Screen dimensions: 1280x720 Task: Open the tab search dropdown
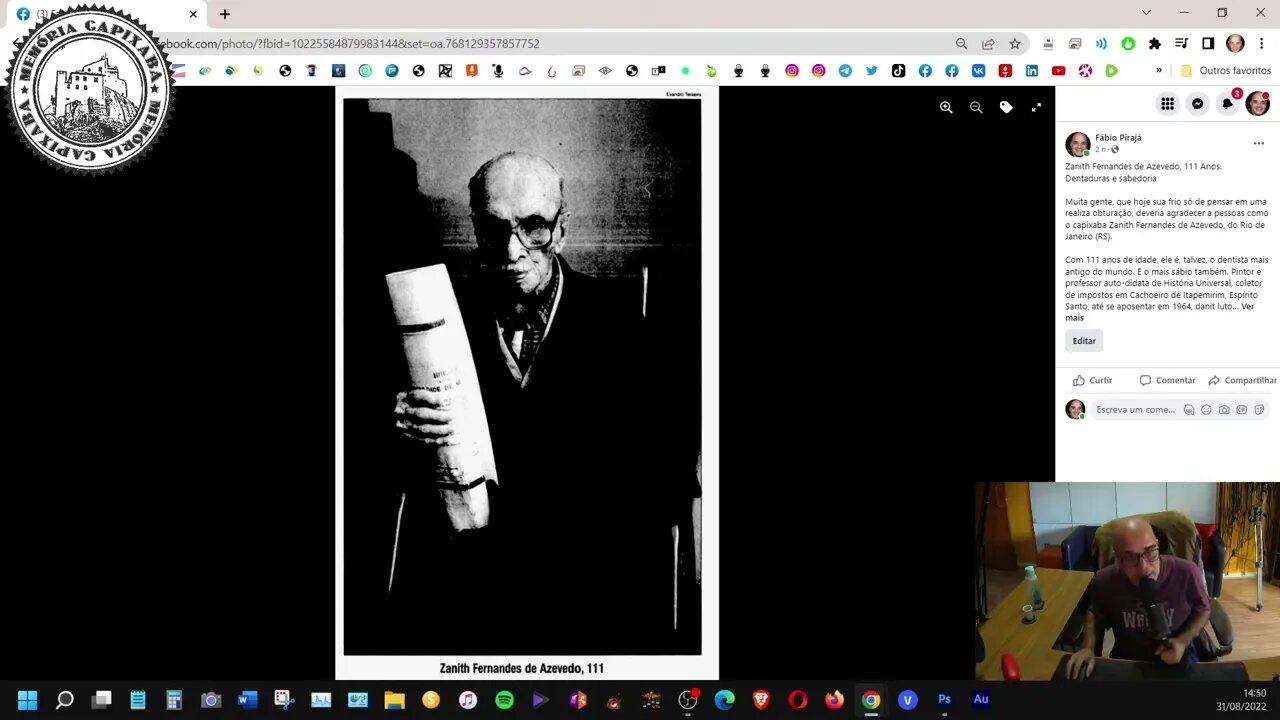1146,13
